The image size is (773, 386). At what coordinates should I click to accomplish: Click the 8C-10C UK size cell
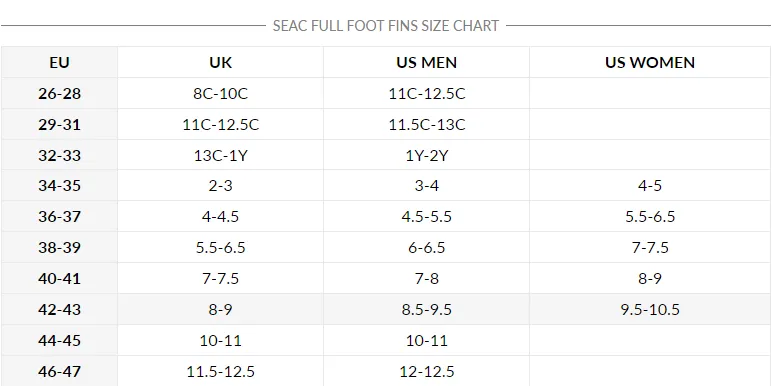coord(220,94)
